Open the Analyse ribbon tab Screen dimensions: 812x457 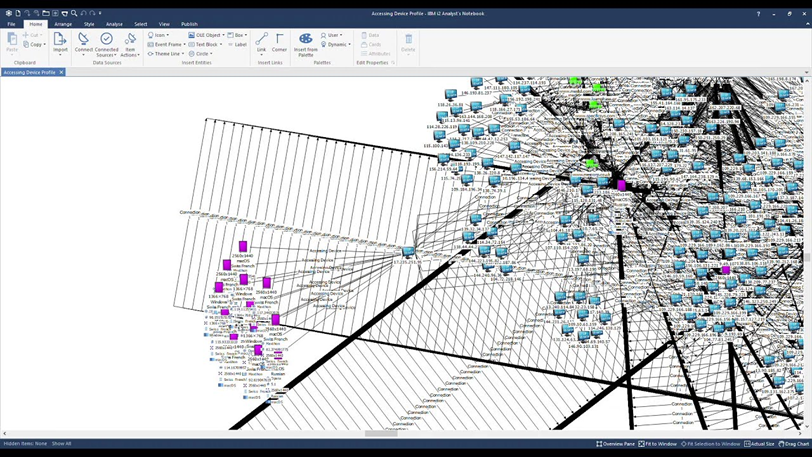pyautogui.click(x=114, y=24)
